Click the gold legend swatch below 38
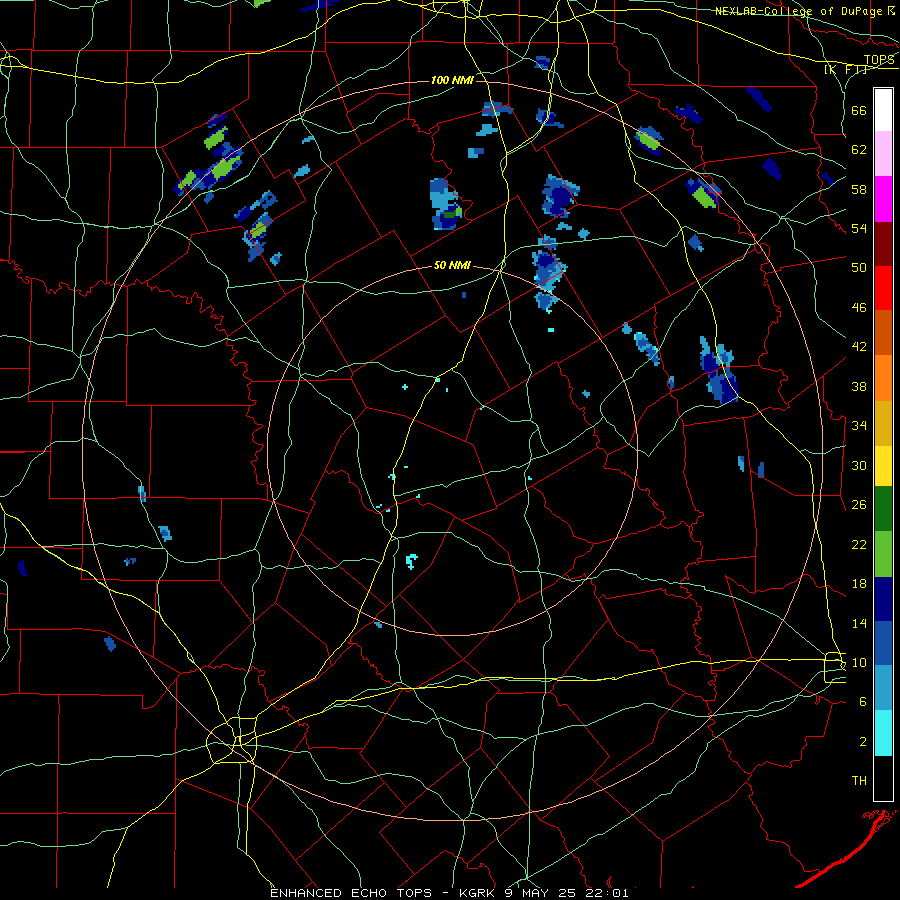The width and height of the screenshot is (900, 900). pyautogui.click(x=883, y=423)
